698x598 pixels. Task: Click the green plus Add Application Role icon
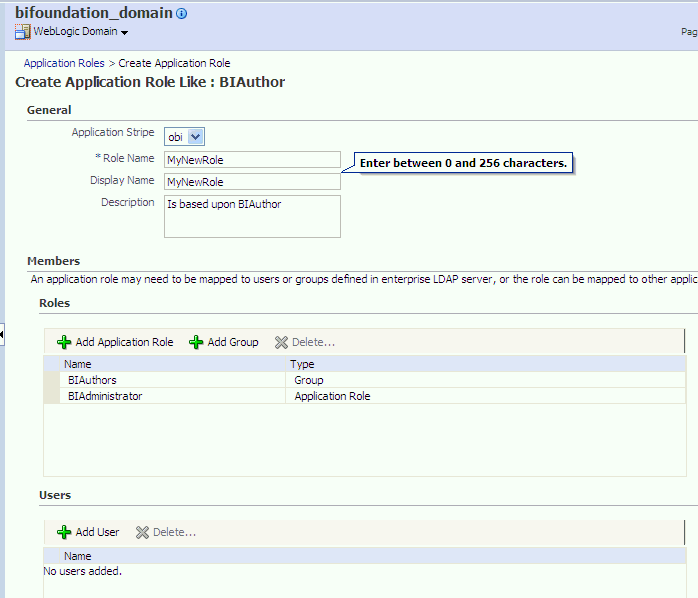tap(64, 342)
